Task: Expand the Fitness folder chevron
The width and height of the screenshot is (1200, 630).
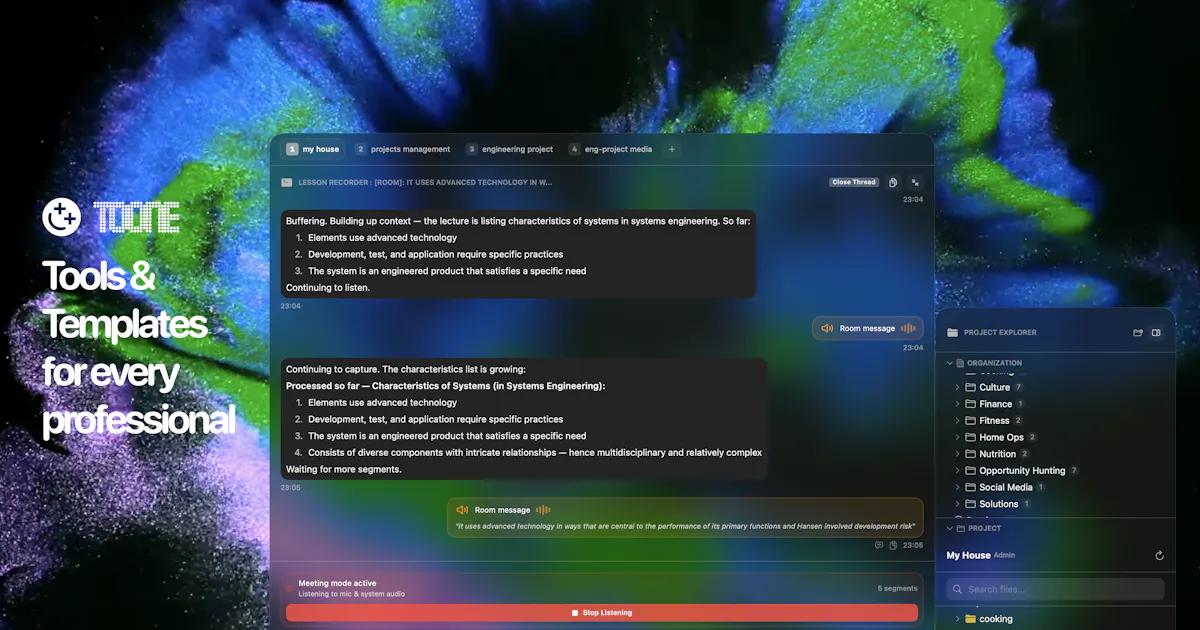Action: [x=957, y=420]
